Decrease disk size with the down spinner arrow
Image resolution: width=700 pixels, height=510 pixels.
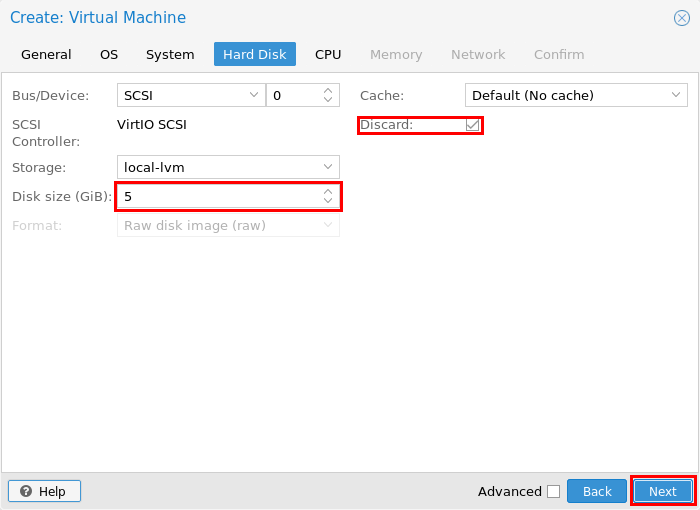(328, 201)
